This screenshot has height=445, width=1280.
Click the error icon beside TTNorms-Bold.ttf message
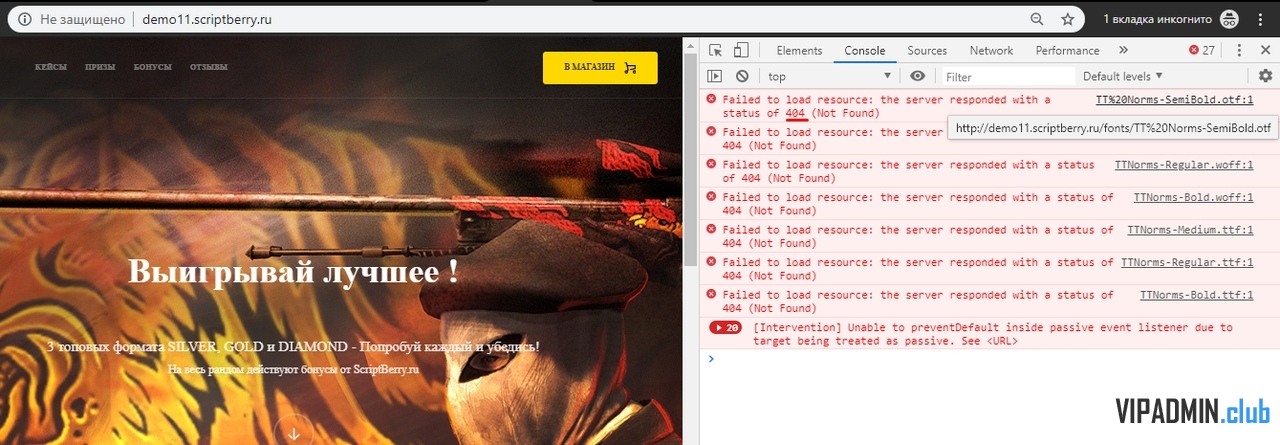pos(712,295)
